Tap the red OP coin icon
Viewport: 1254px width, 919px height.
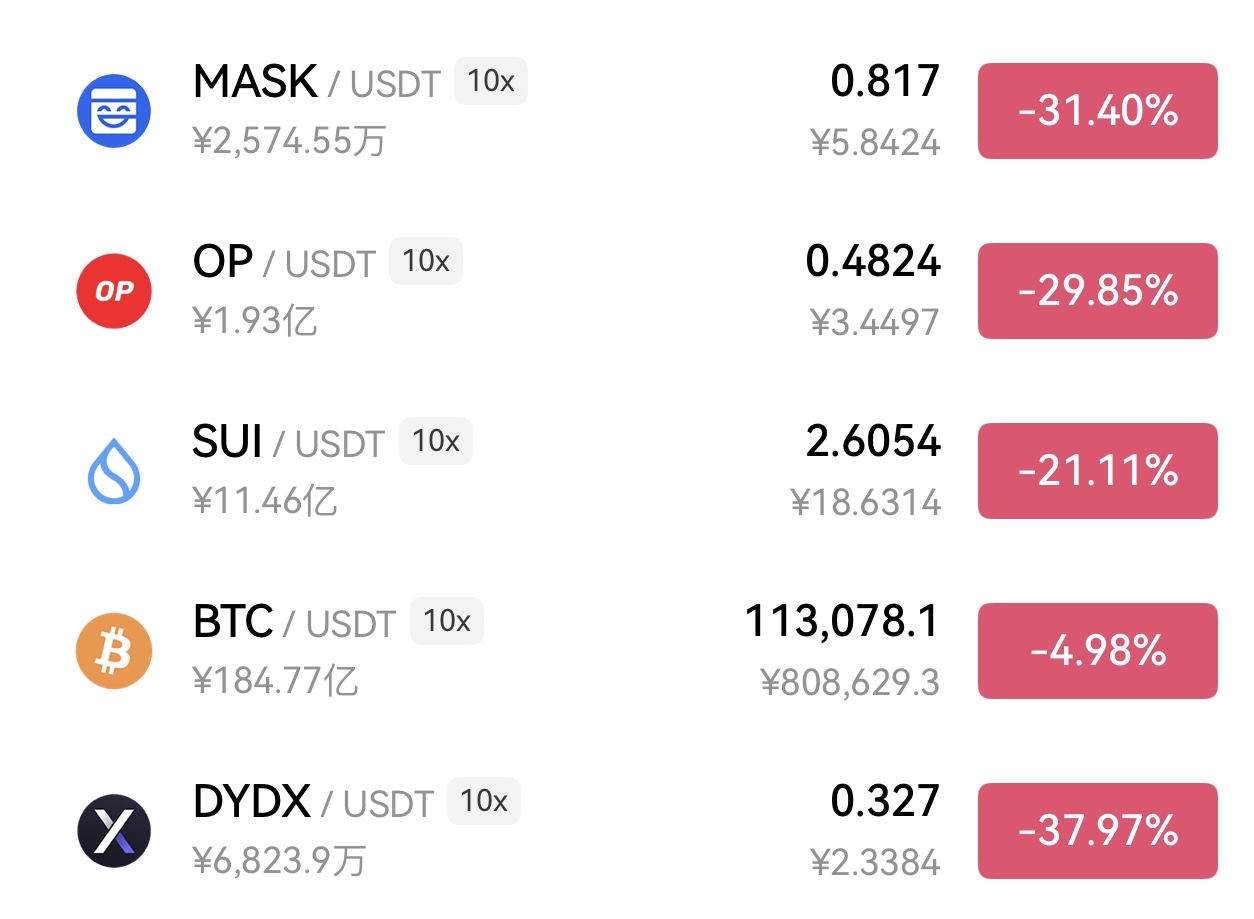(x=114, y=291)
